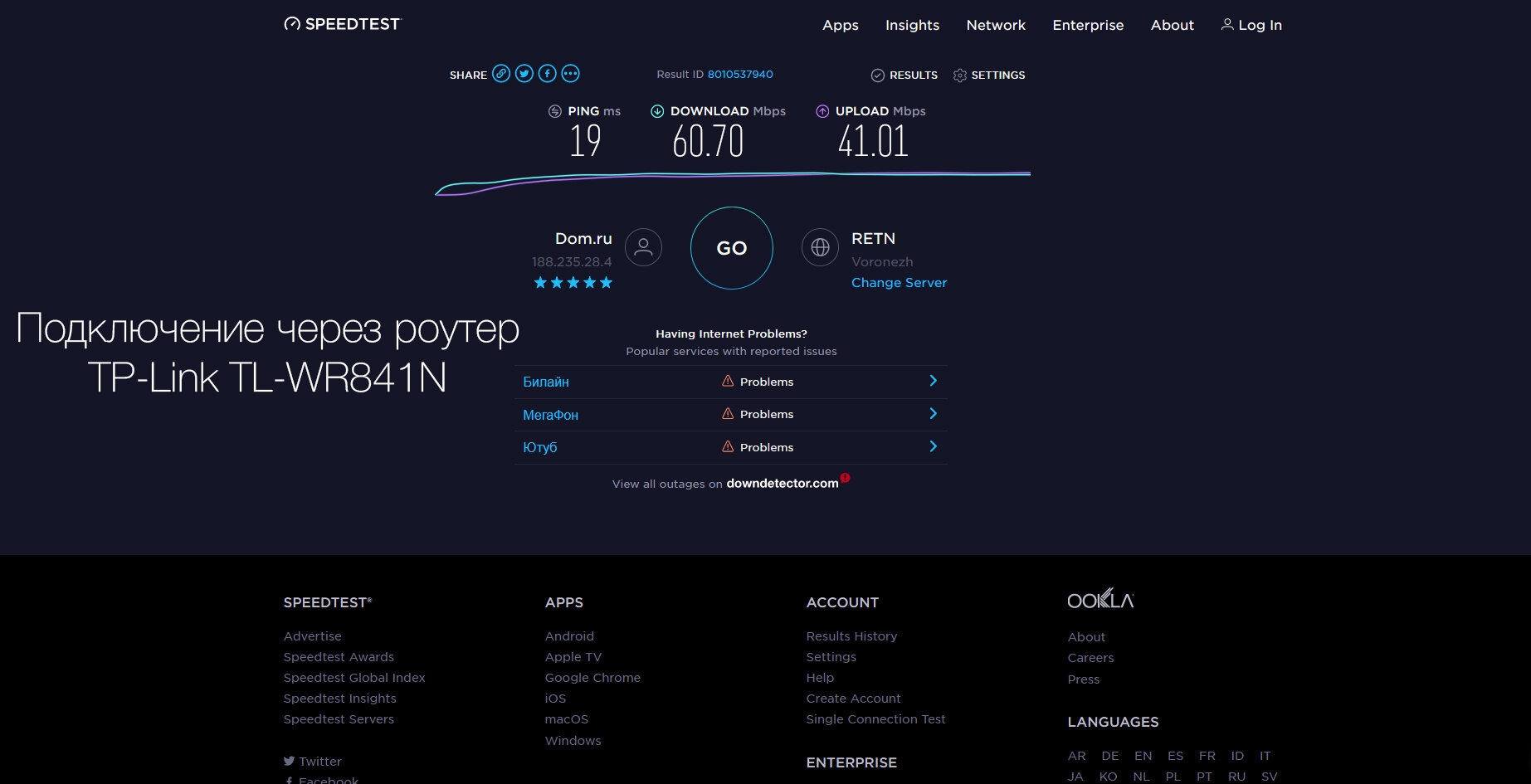
Task: Click the ping icon
Action: tap(555, 111)
